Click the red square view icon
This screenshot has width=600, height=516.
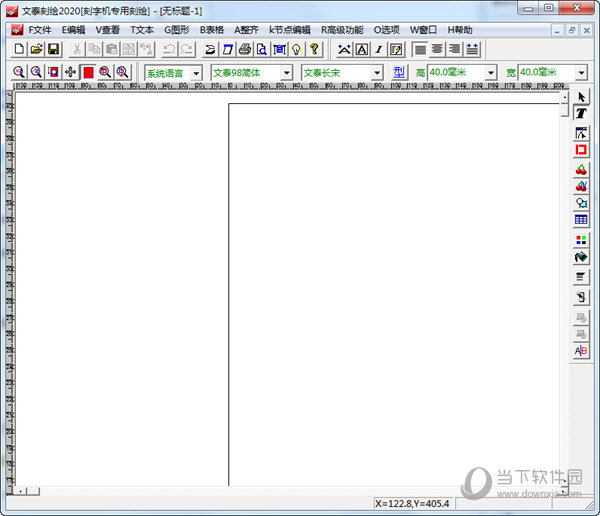tap(88, 72)
